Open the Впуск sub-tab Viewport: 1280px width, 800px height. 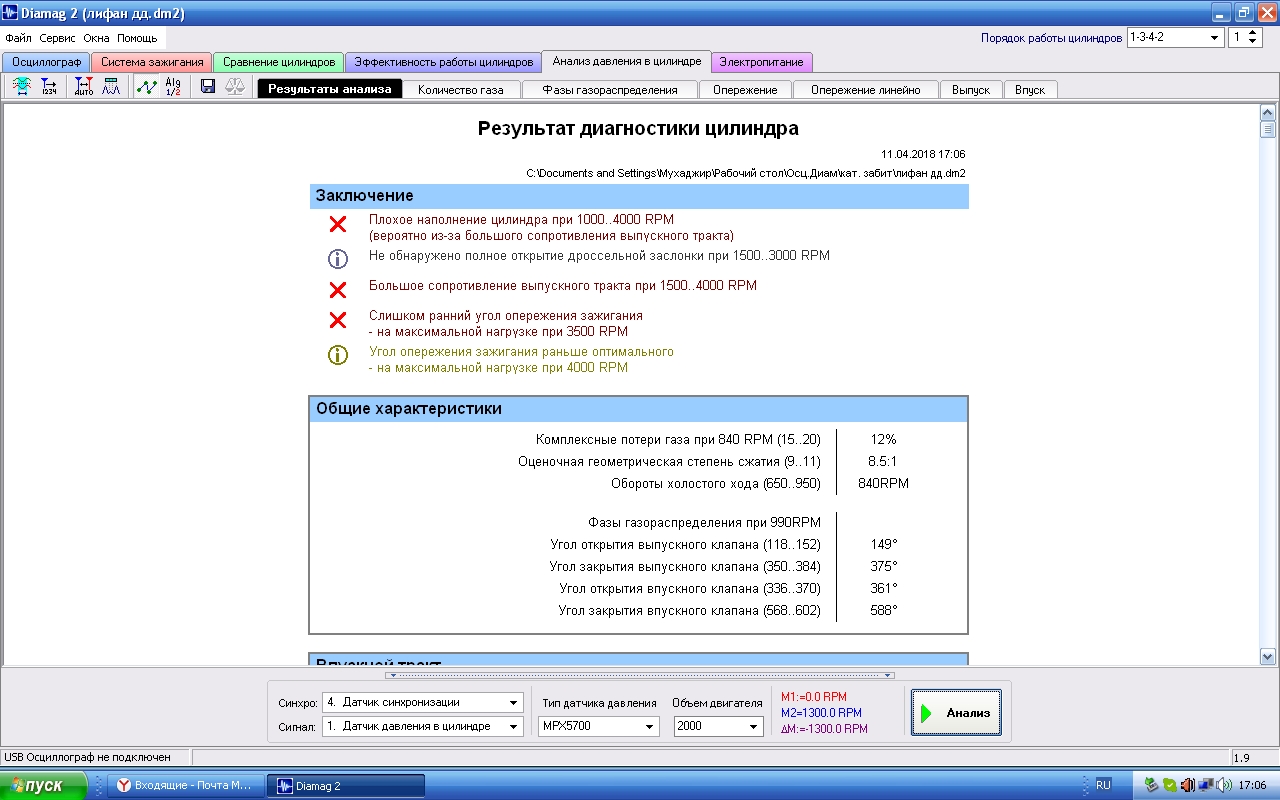coord(1030,89)
